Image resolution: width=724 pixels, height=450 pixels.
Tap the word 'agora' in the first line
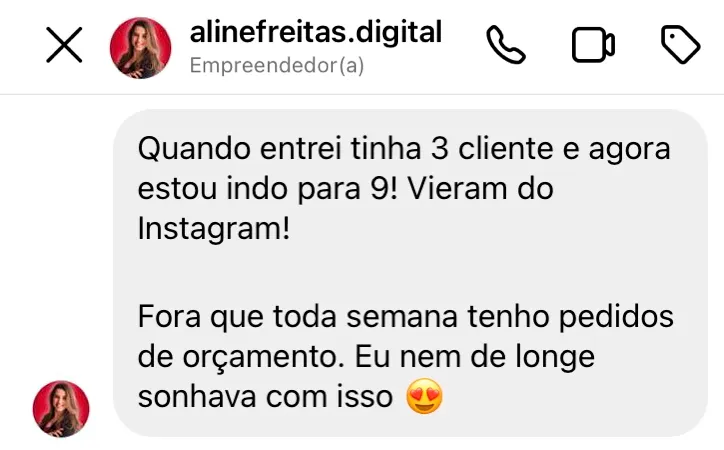coord(629,150)
